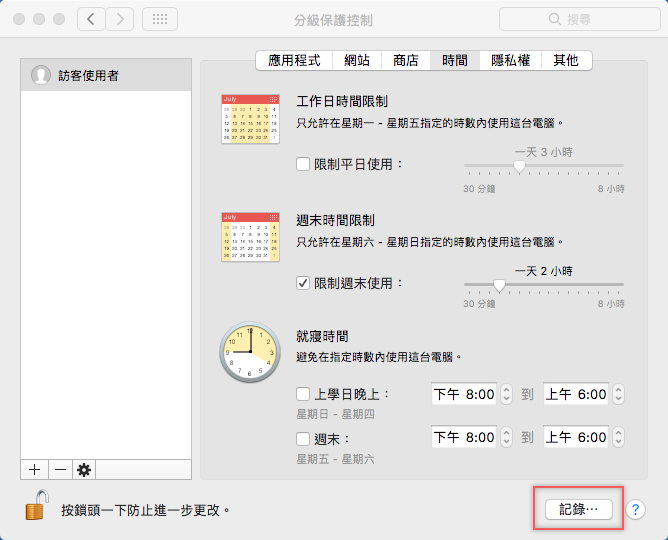Image resolution: width=668 pixels, height=540 pixels.
Task: Click the bedtime clock icon
Action: 250,352
